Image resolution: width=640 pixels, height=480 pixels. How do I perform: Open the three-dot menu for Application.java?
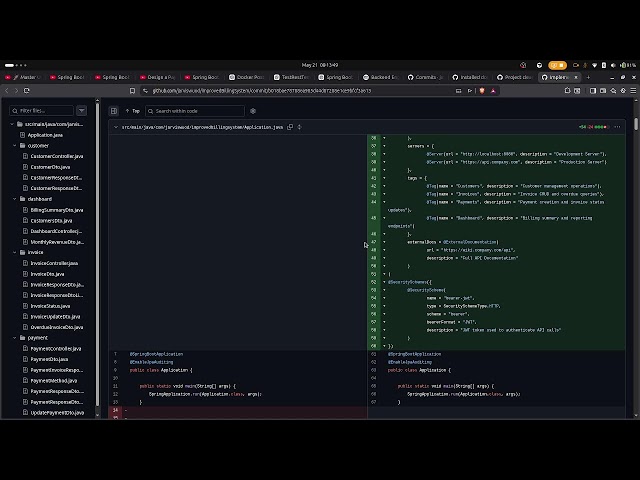[617, 127]
